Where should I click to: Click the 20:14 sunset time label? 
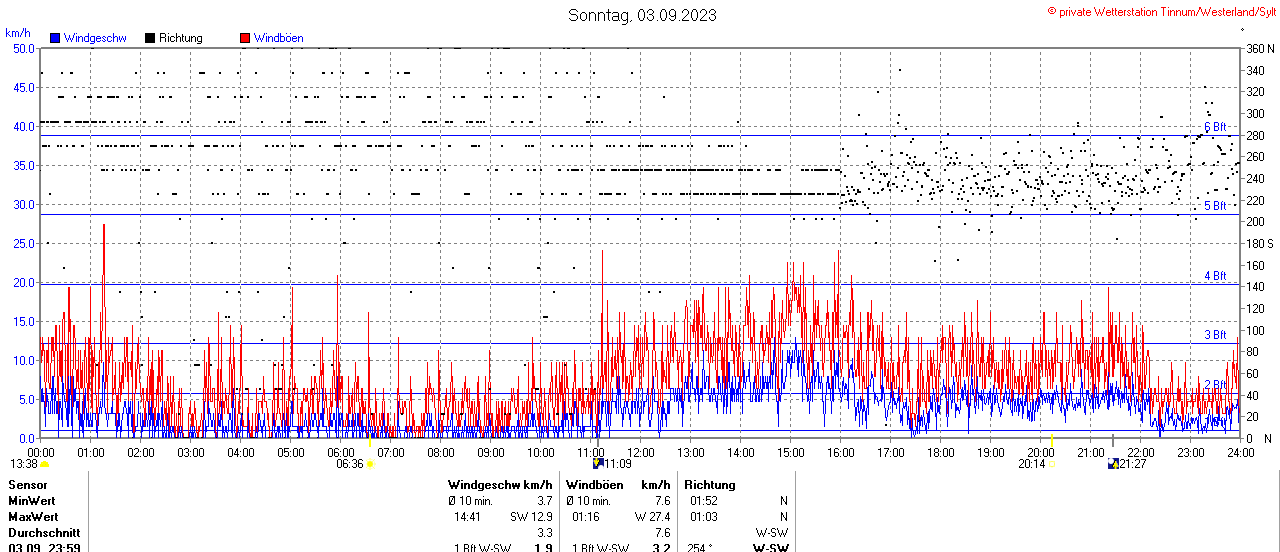tap(1032, 464)
